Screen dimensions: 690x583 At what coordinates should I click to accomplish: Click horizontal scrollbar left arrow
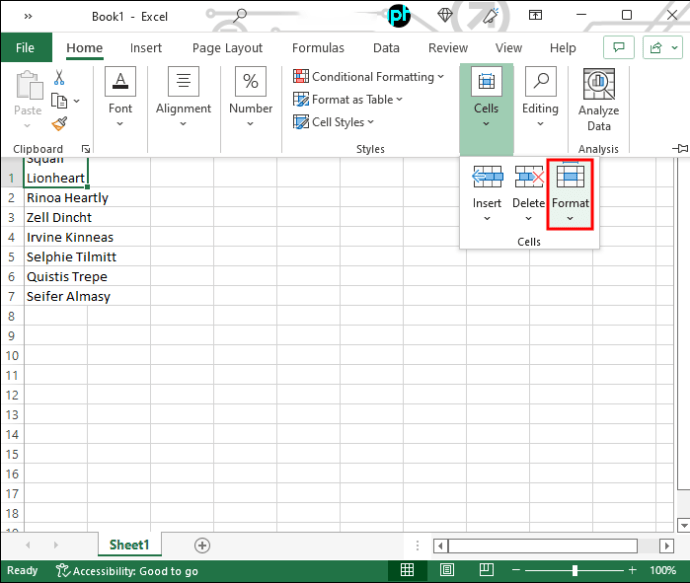440,546
